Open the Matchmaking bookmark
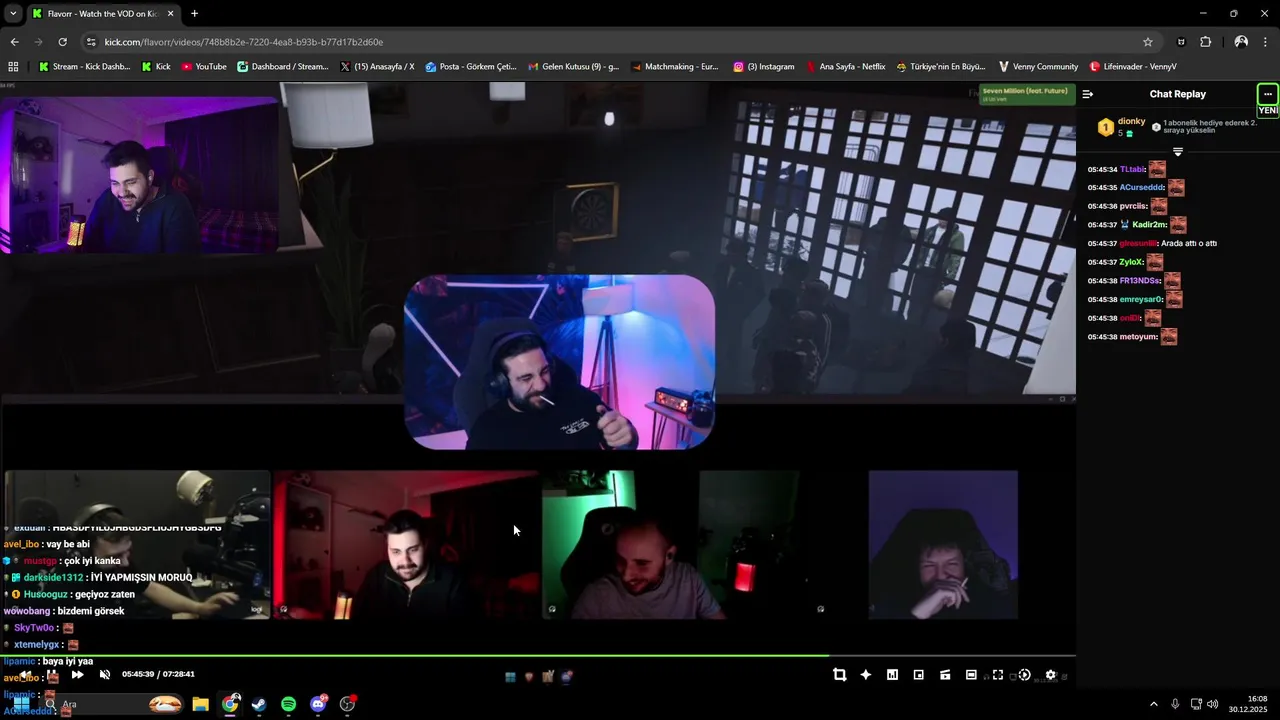The height and width of the screenshot is (720, 1280). pyautogui.click(x=675, y=67)
